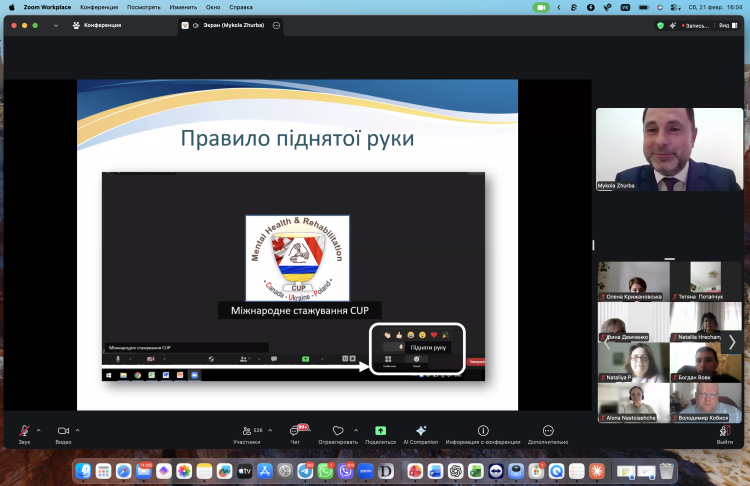Click the Выйти leave meeting icon

tap(724, 429)
